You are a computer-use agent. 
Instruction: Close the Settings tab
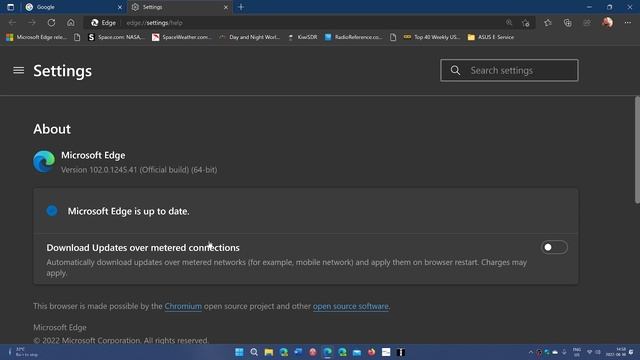(226, 7)
